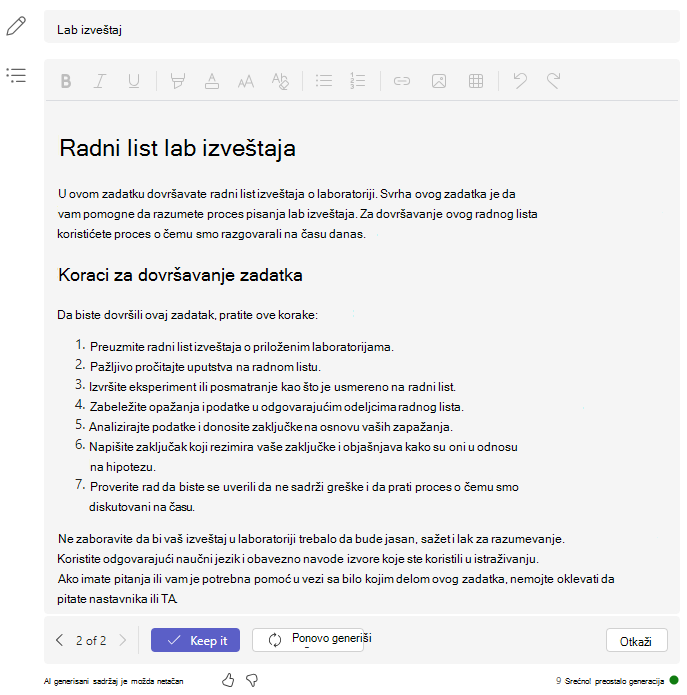The height and width of the screenshot is (695, 687).
Task: Open the font size tool
Action: pyautogui.click(x=246, y=81)
